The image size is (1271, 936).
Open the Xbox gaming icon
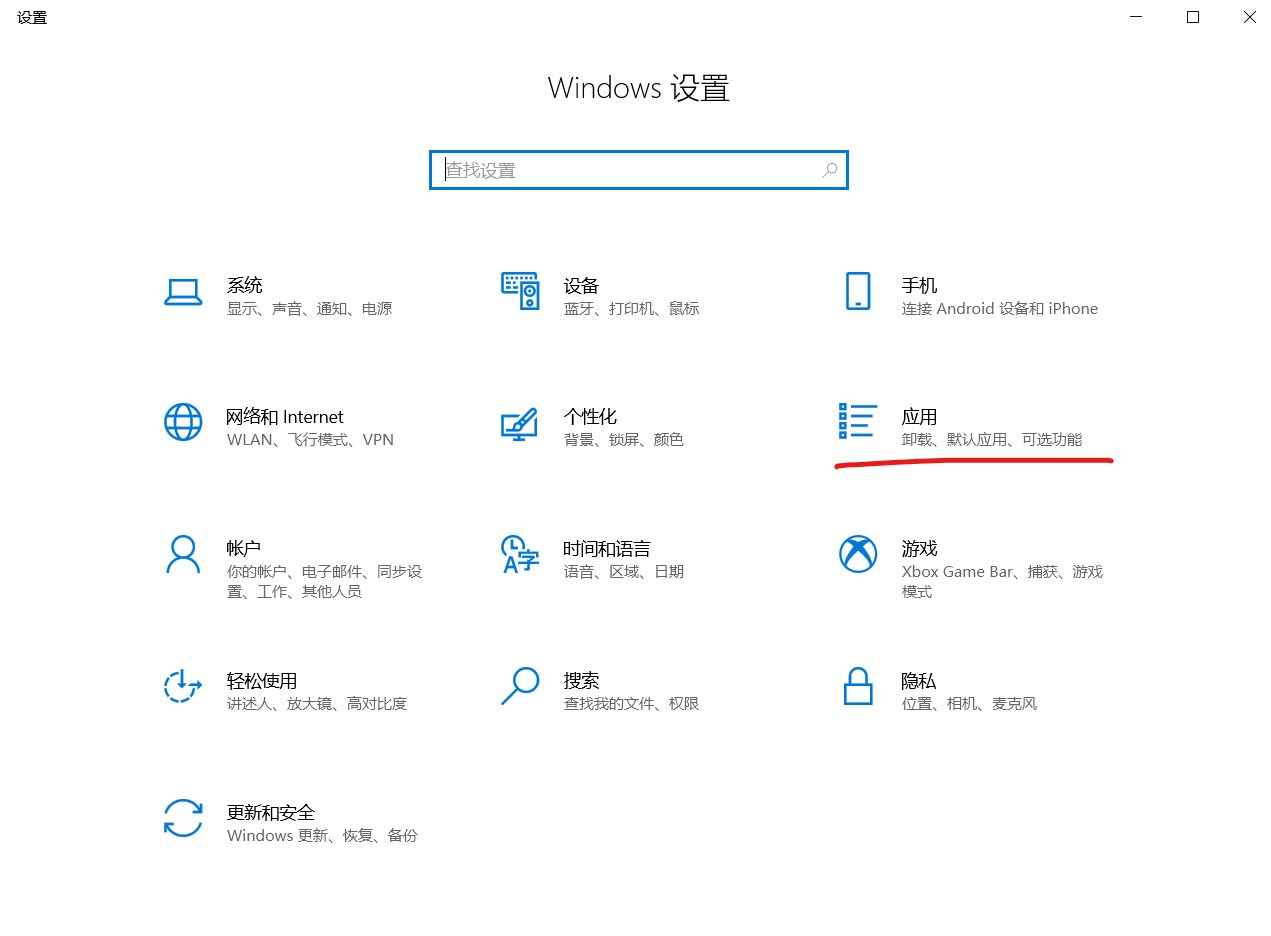click(x=857, y=554)
